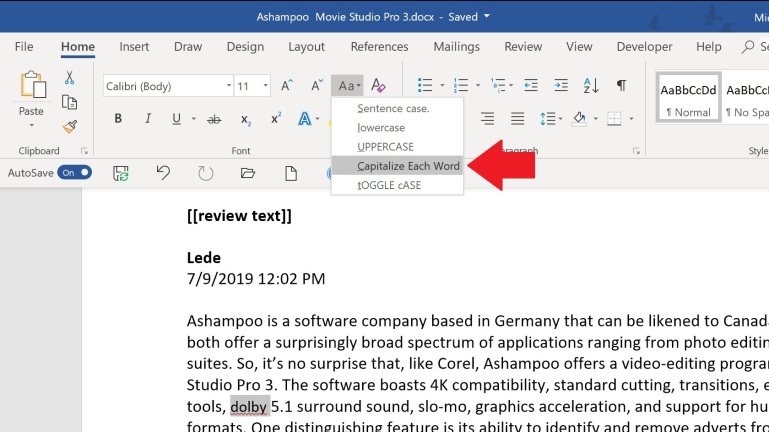Expand the Paste options arrow below Paste
Image resolution: width=769 pixels, height=432 pixels.
pyautogui.click(x=31, y=126)
